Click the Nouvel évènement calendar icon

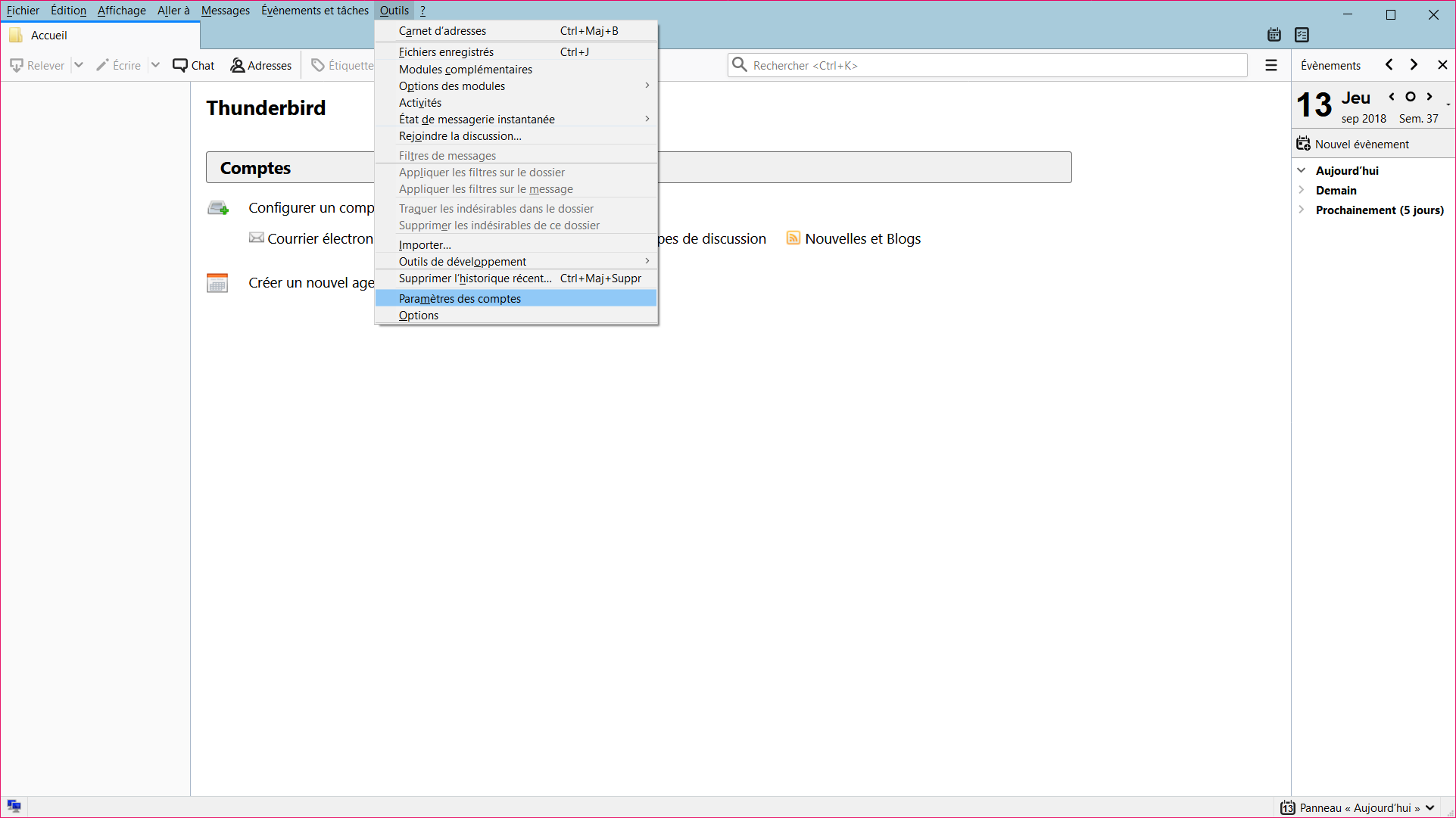[1303, 144]
